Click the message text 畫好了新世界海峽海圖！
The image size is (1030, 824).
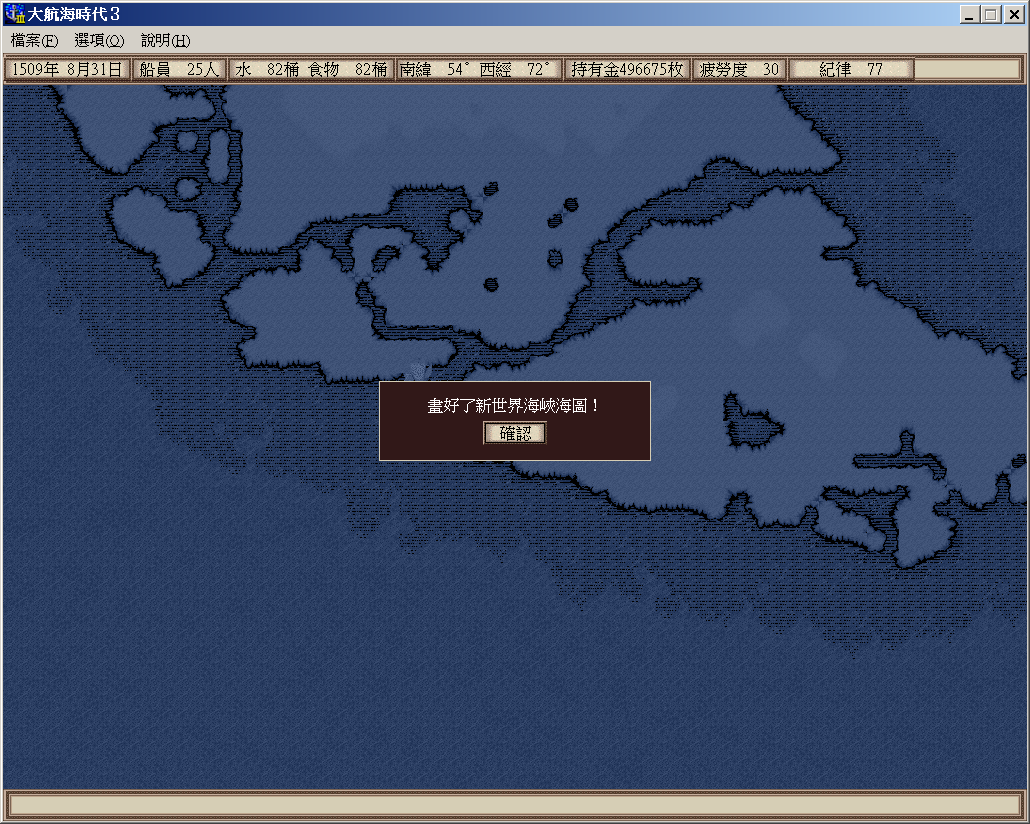click(514, 406)
